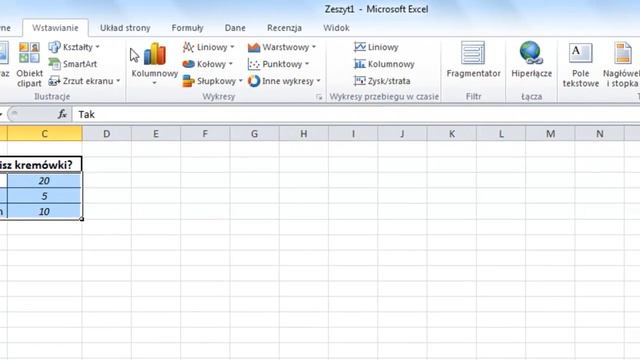Select column C header
This screenshot has width=640, height=360.
click(44, 134)
